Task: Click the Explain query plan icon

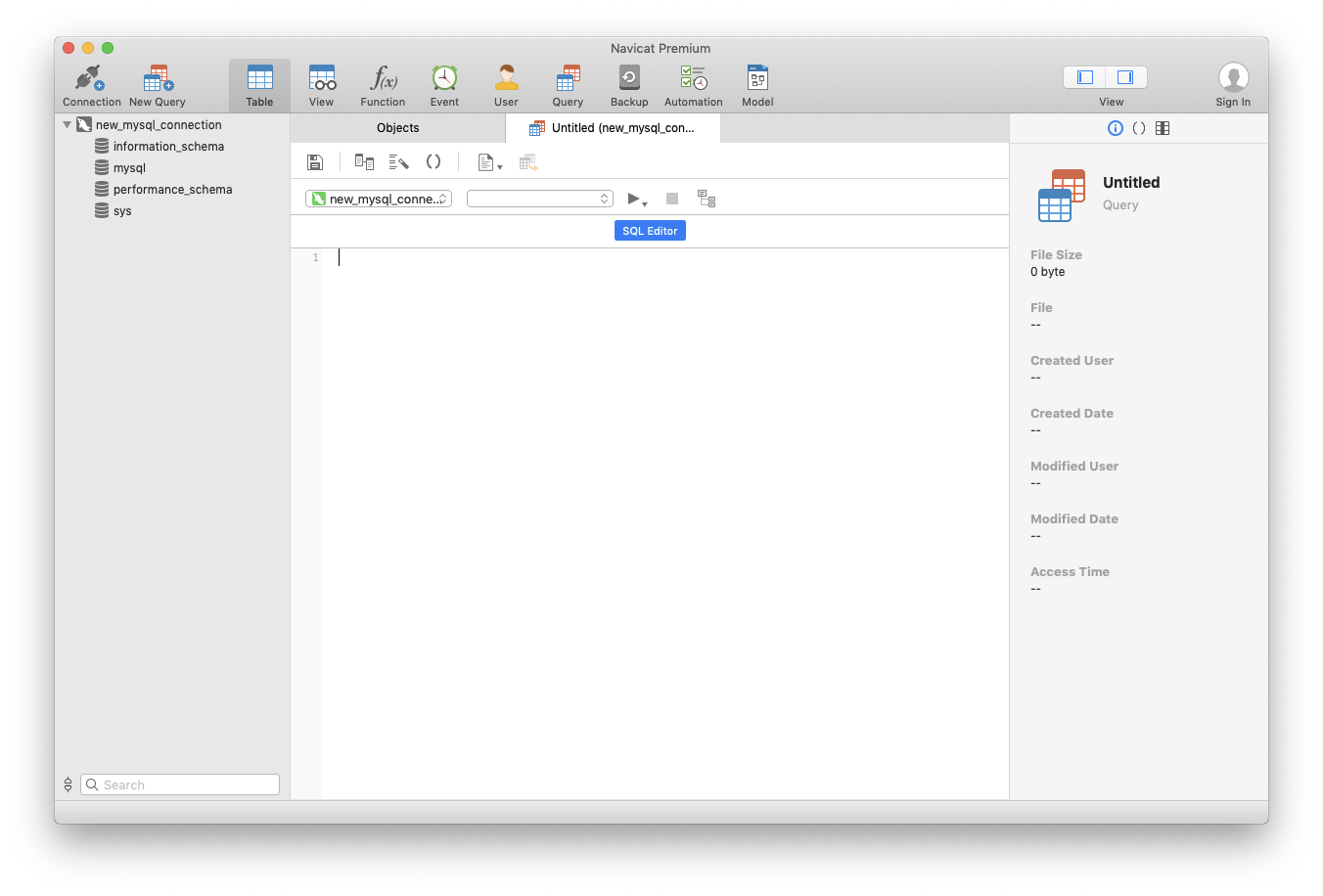Action: [x=707, y=199]
